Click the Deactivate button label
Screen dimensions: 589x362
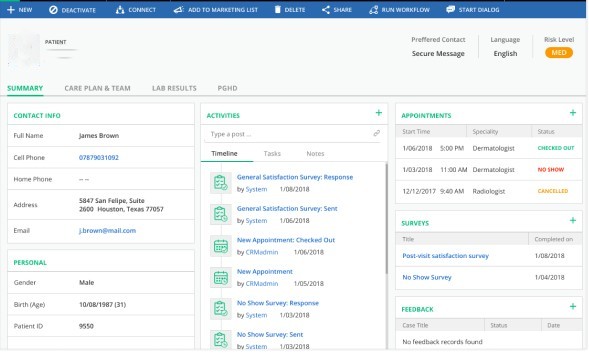coord(79,10)
